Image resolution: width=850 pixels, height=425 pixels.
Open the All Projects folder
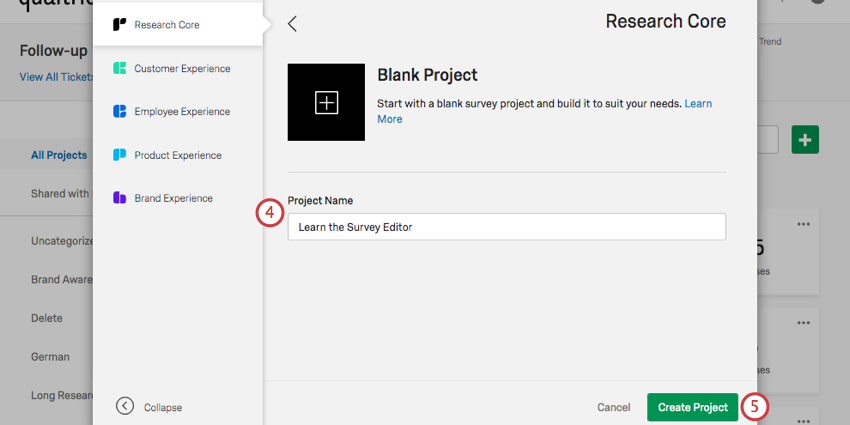(x=58, y=155)
